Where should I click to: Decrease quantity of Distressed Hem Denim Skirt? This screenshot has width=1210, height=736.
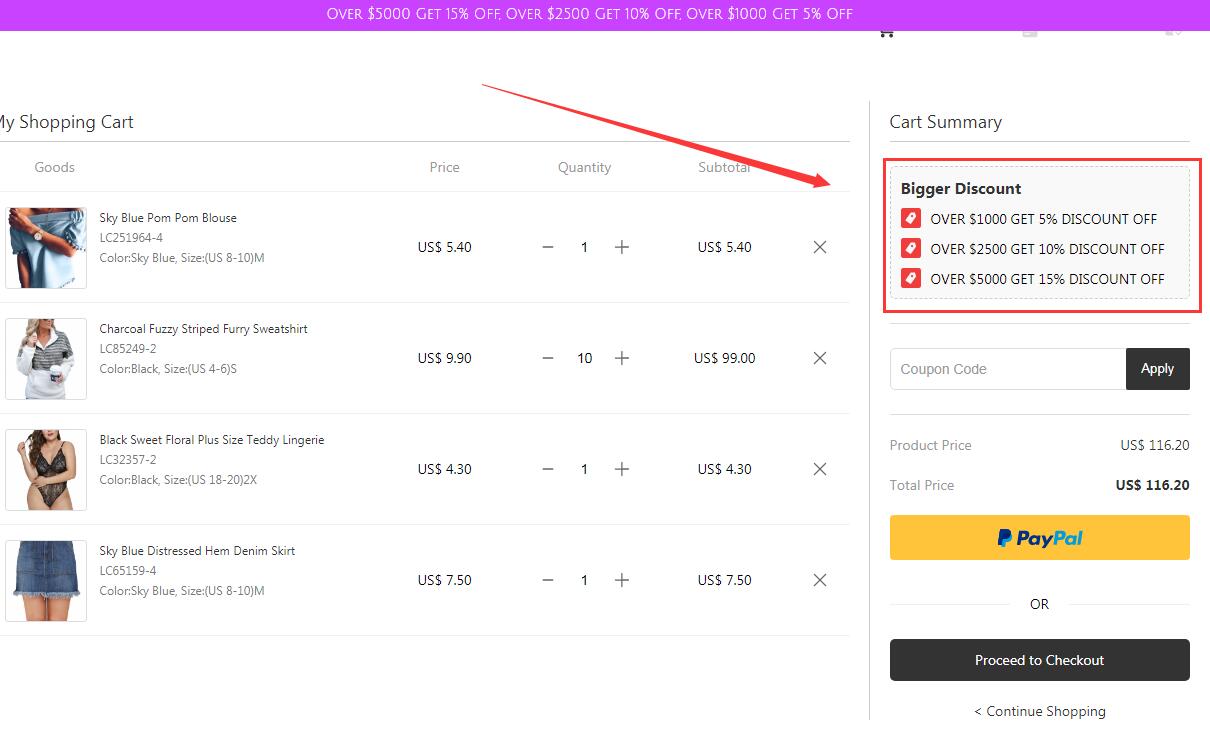548,580
